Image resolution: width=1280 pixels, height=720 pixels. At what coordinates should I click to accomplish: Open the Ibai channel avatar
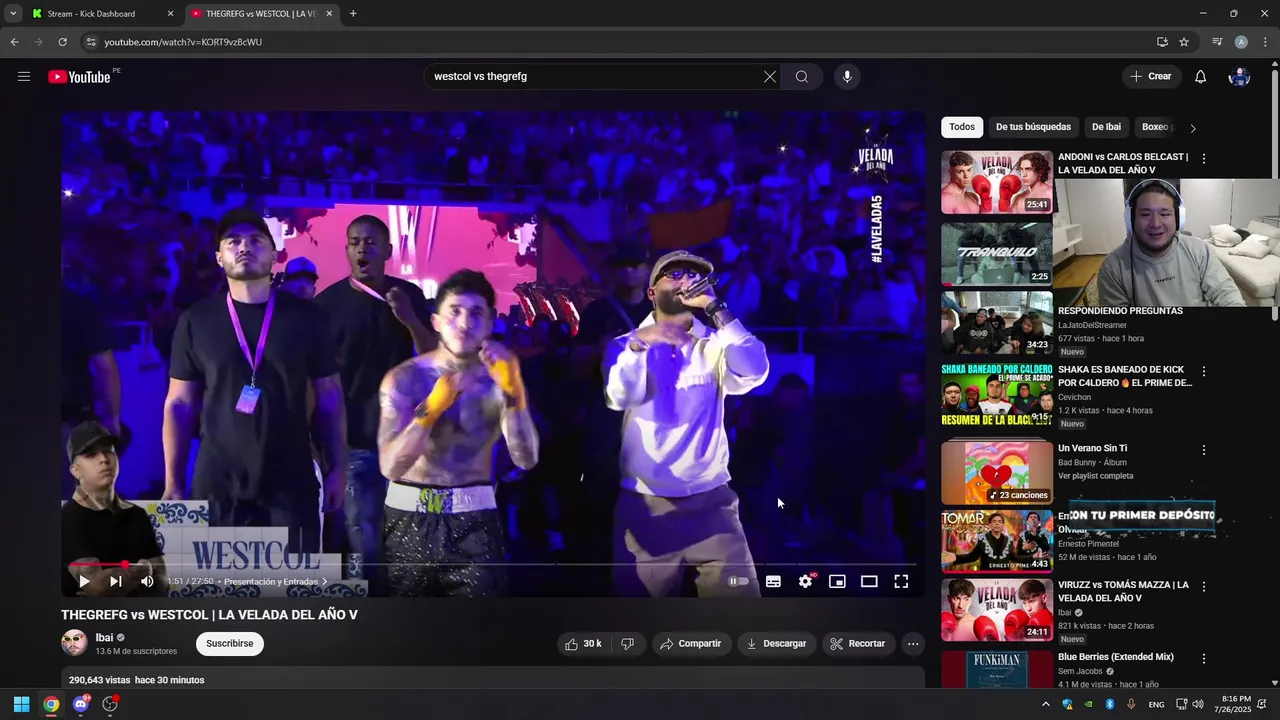75,643
